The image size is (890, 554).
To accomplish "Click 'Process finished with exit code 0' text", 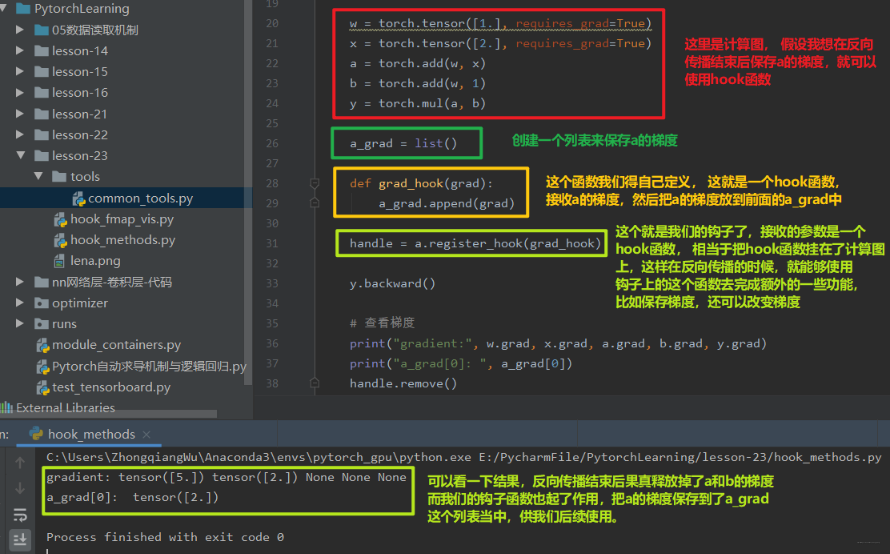I will pos(165,536).
